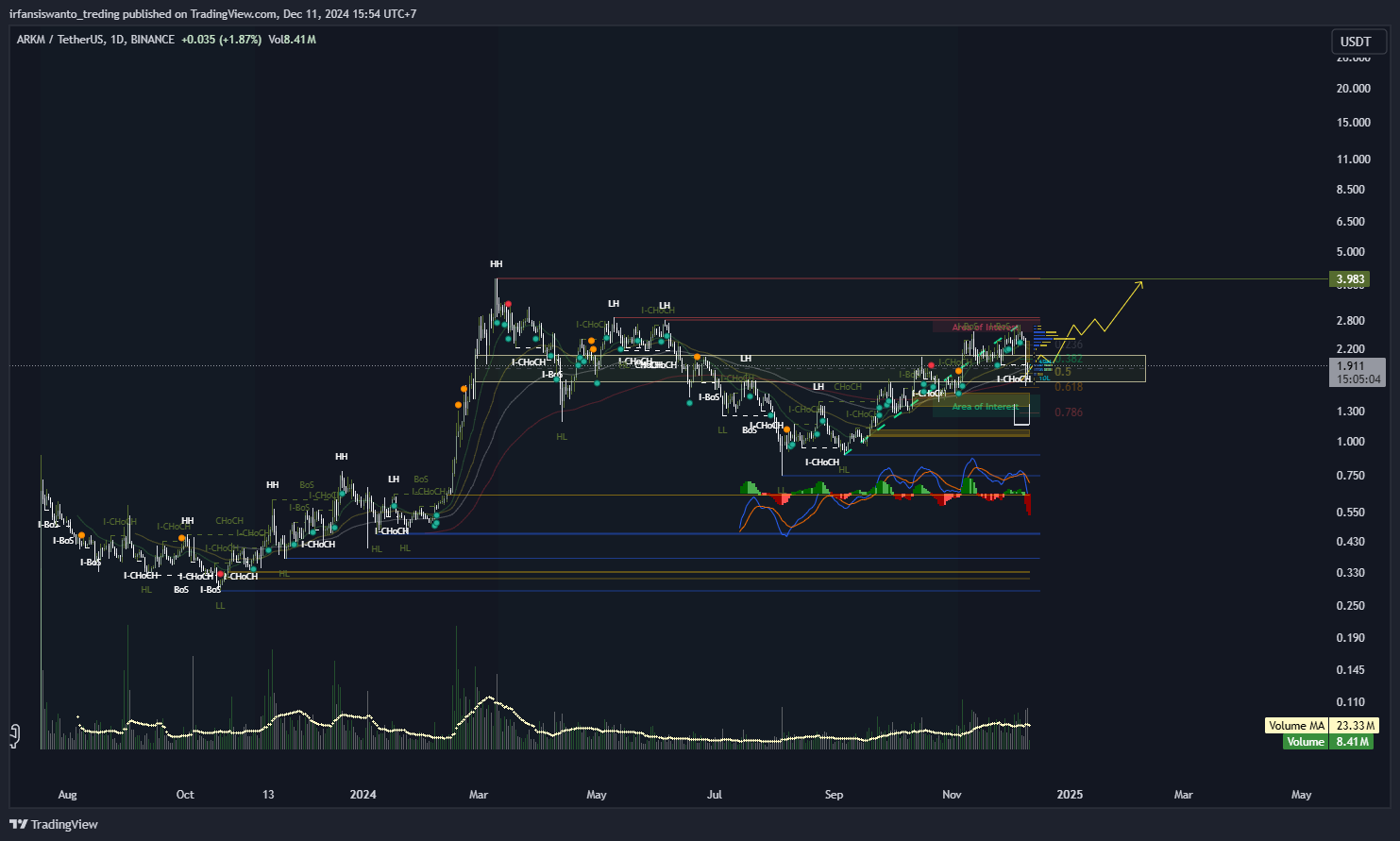
Task: Click the 0.430 price axis label
Action: click(1351, 541)
